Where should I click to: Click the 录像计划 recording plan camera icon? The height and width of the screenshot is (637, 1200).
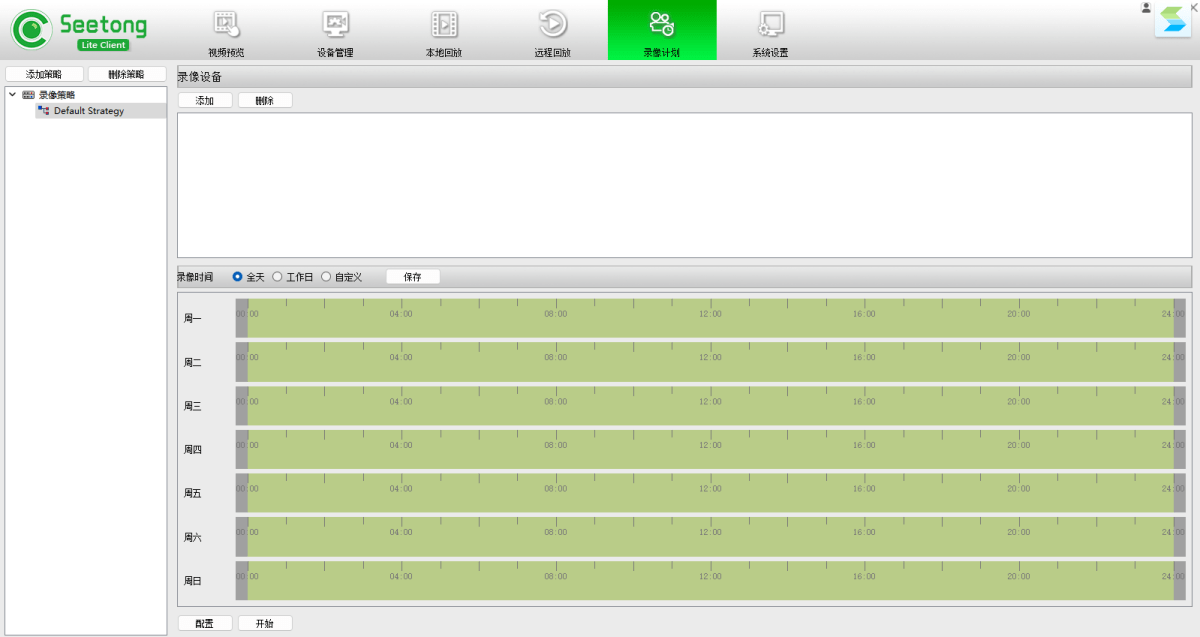661,24
